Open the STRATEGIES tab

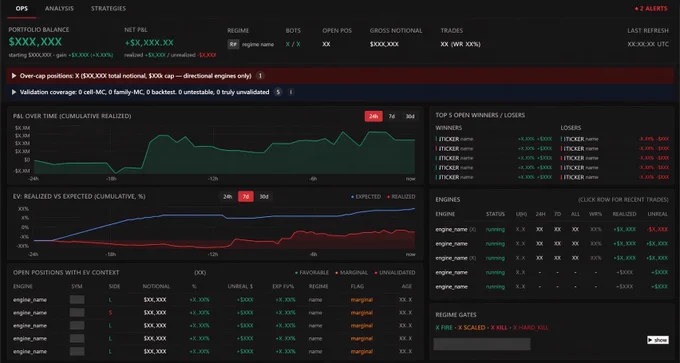point(108,9)
